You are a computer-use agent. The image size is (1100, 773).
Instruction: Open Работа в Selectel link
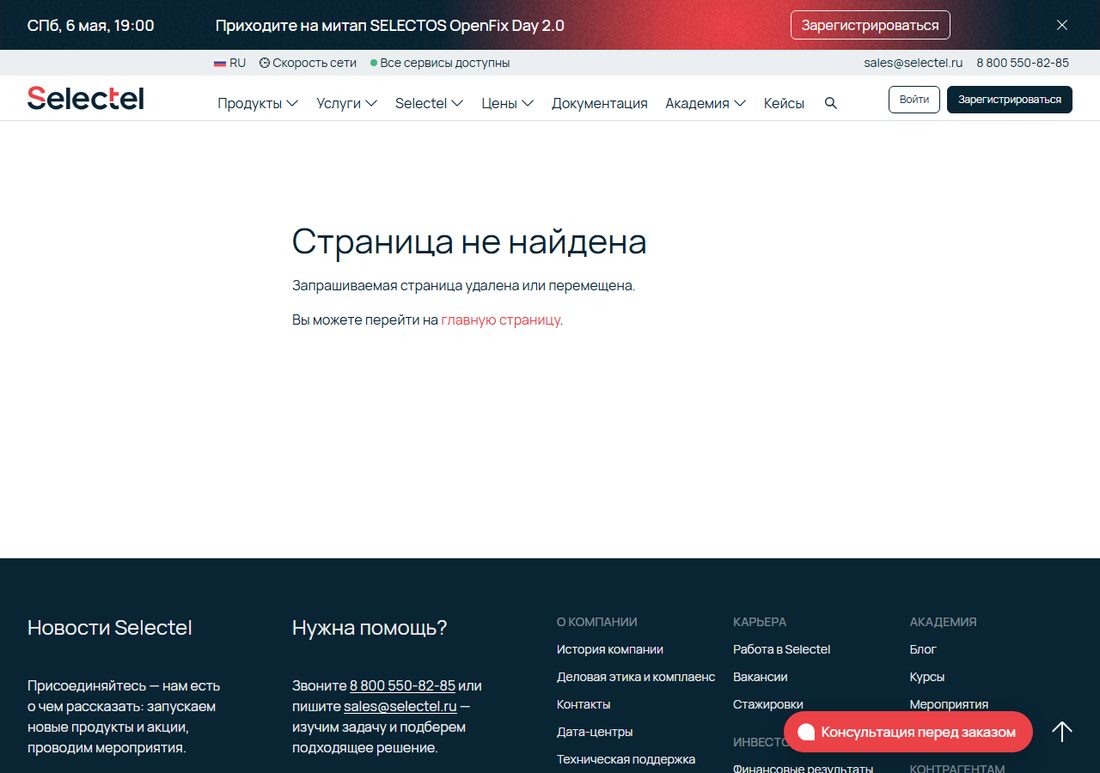(x=782, y=650)
